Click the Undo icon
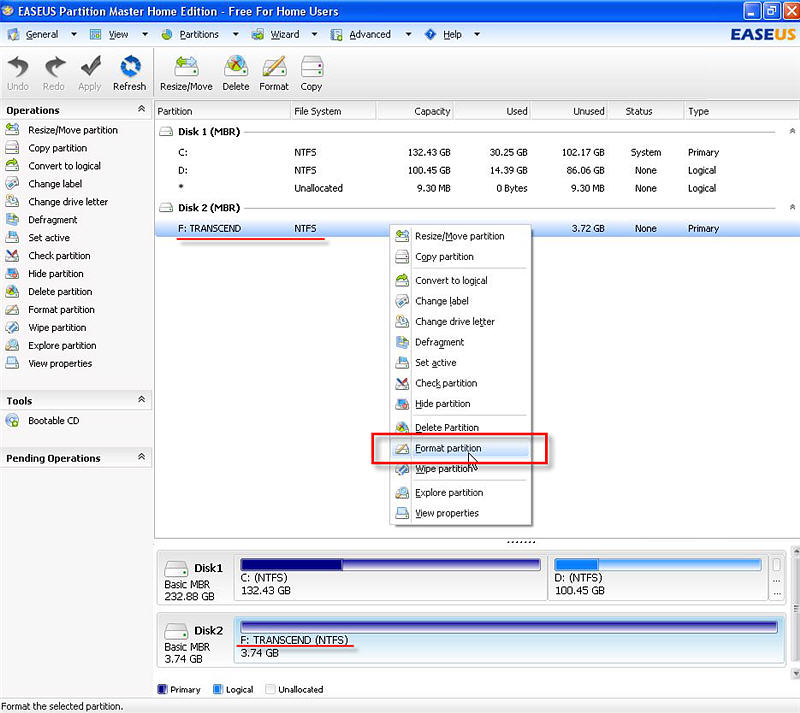 17,70
